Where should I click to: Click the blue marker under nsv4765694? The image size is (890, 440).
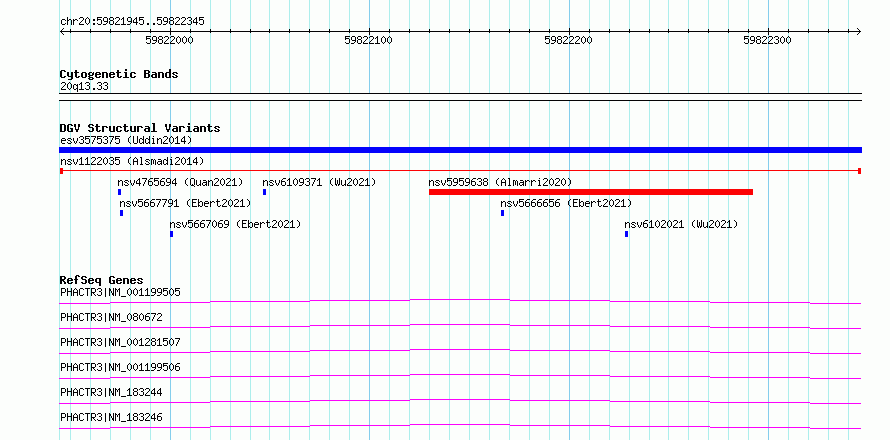(119, 192)
